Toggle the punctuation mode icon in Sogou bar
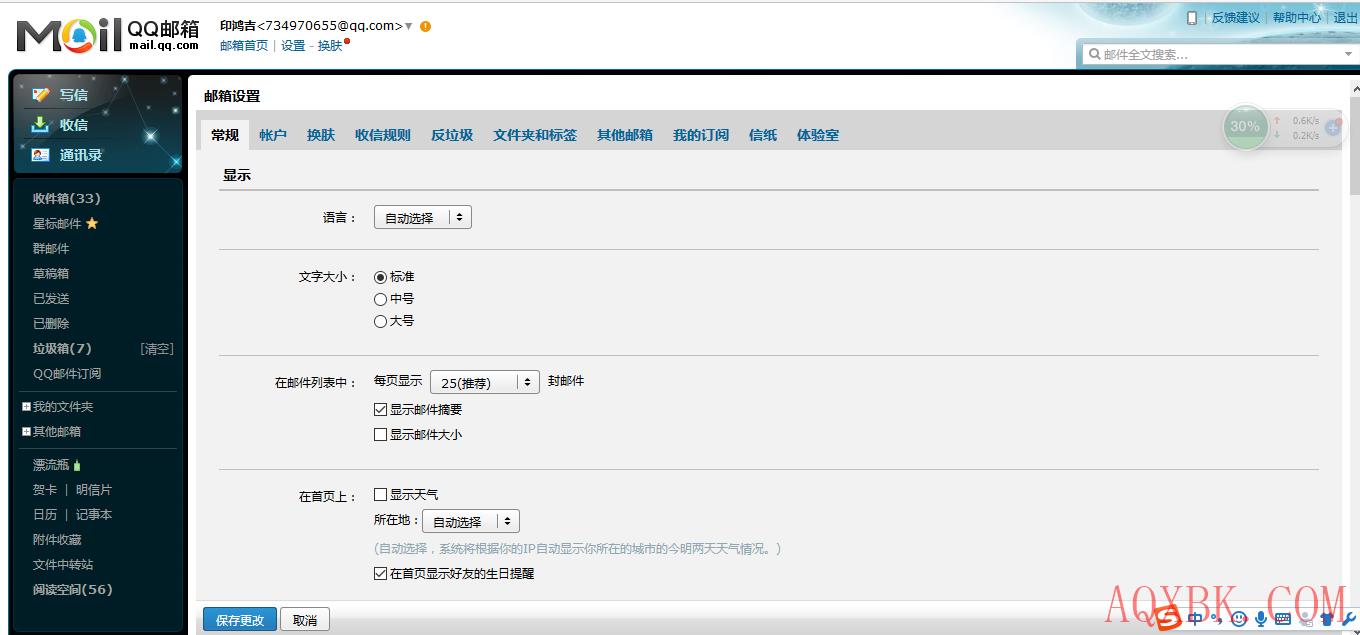The width and height of the screenshot is (1360, 635). (1218, 620)
